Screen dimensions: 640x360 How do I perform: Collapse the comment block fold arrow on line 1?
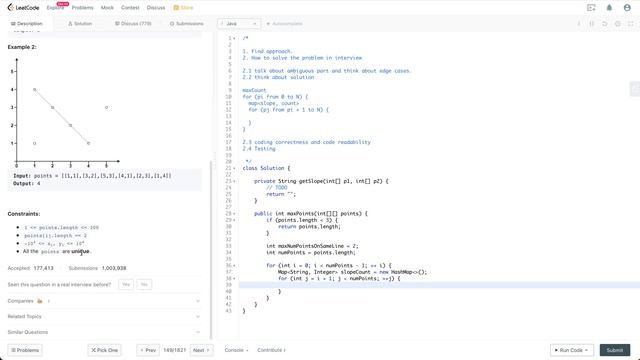tap(234, 38)
